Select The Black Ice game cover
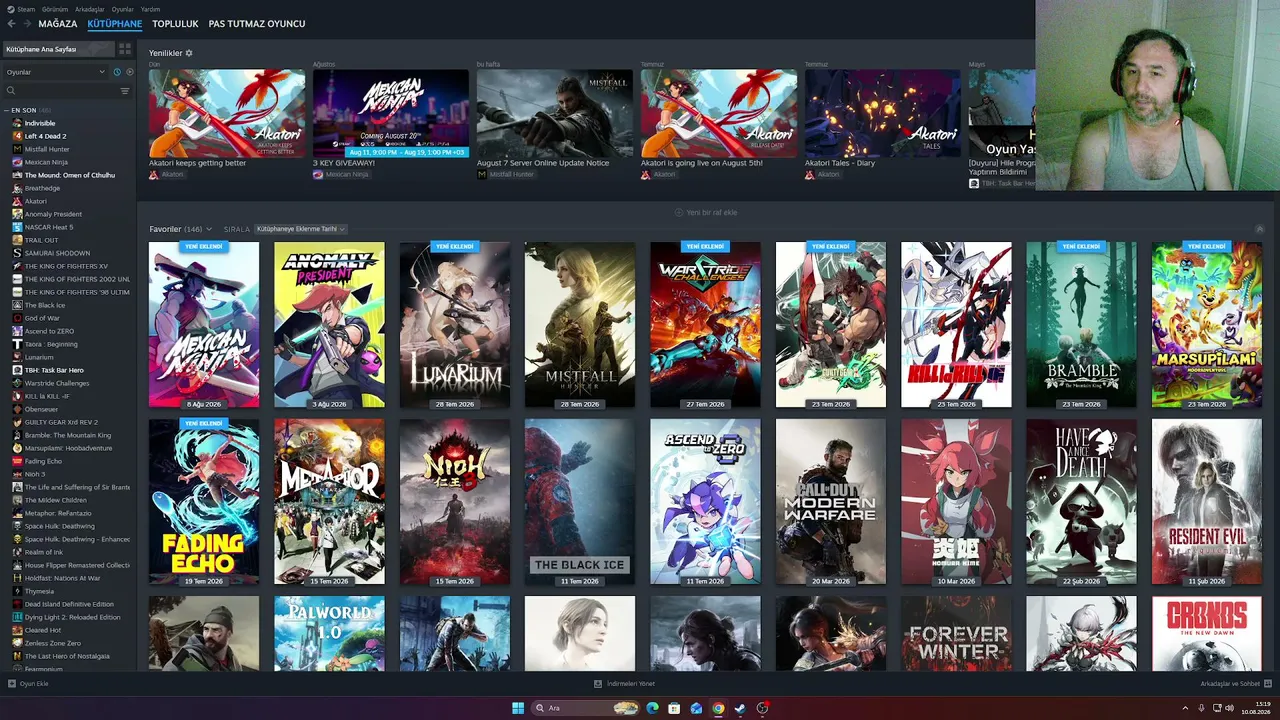The image size is (1280, 720). [x=580, y=502]
